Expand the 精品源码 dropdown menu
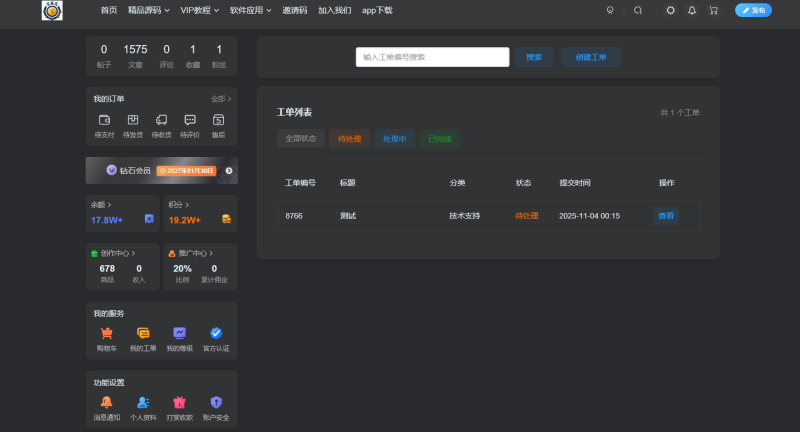This screenshot has width=800, height=432. coord(148,10)
